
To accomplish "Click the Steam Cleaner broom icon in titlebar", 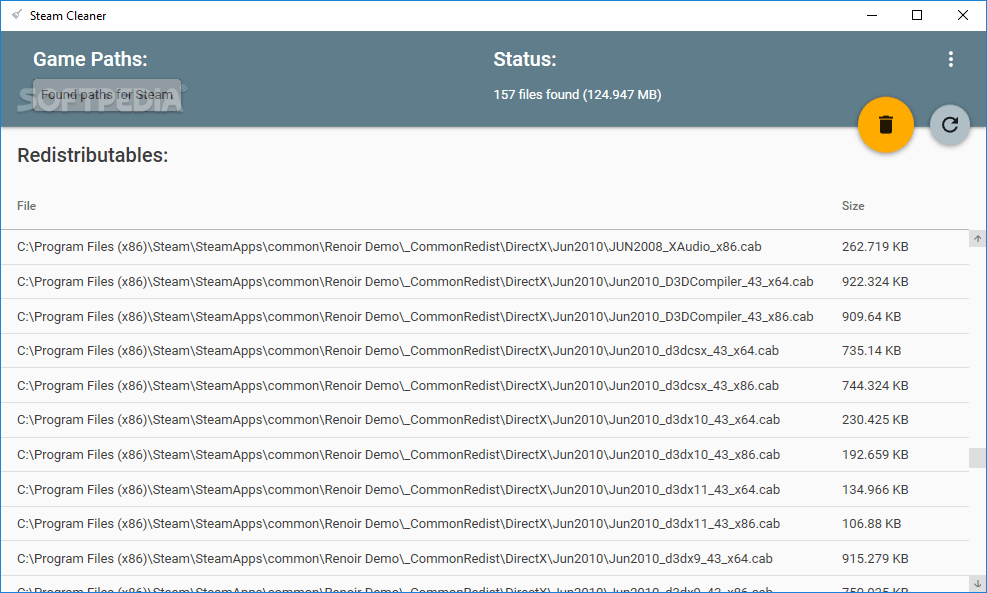I will click(14, 15).
